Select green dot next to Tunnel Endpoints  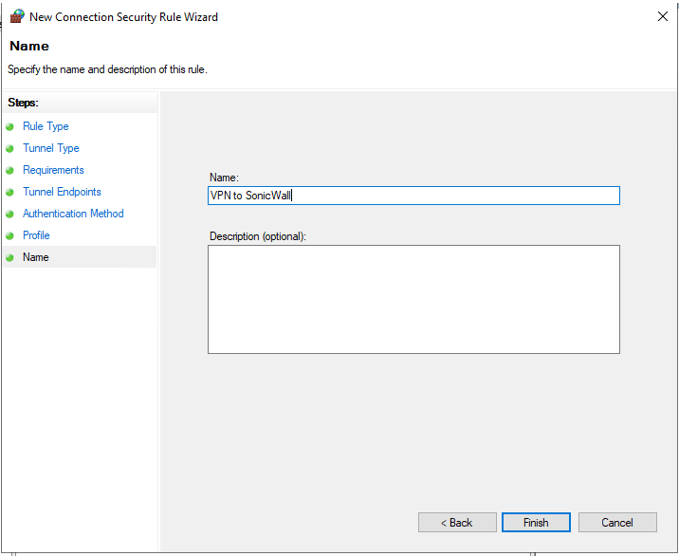pos(10,192)
